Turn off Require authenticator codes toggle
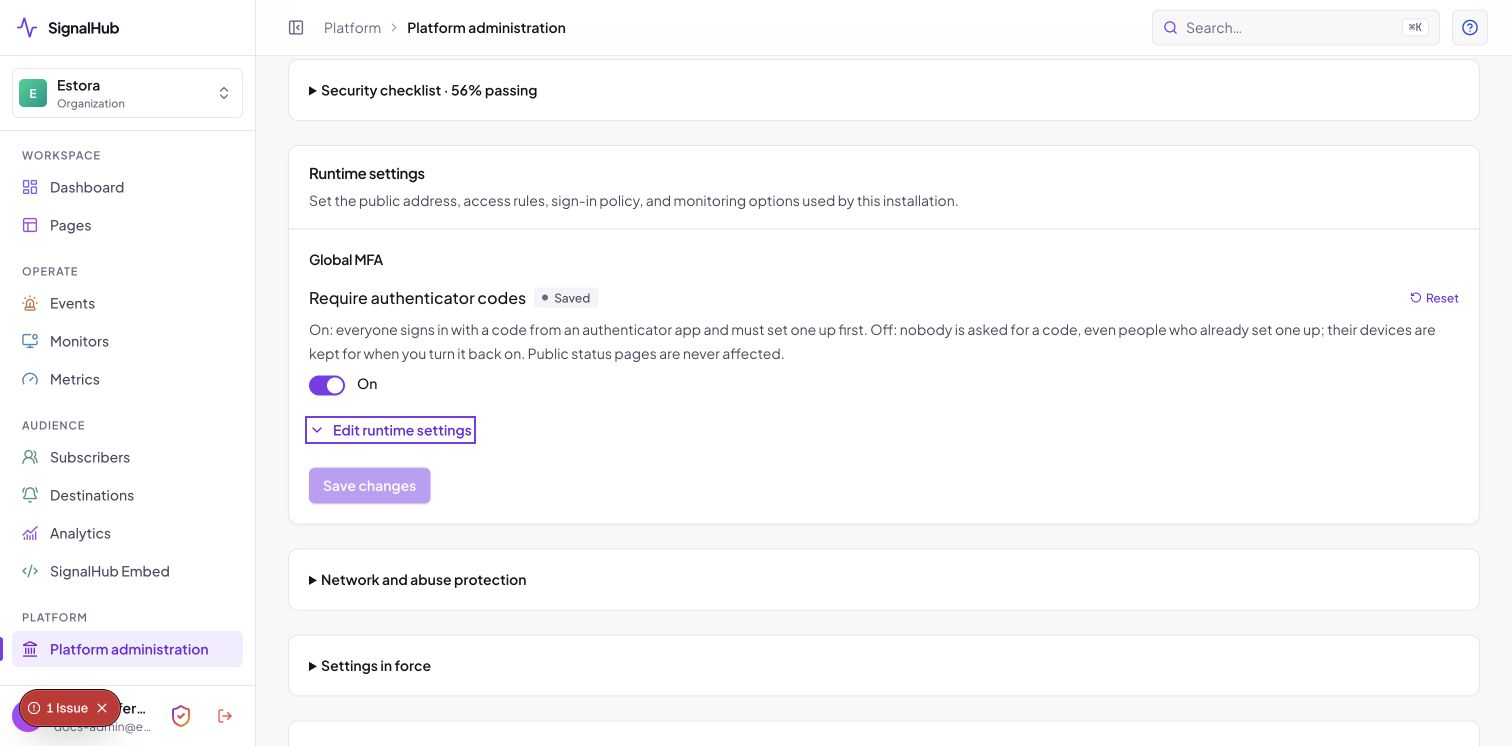 coord(327,385)
